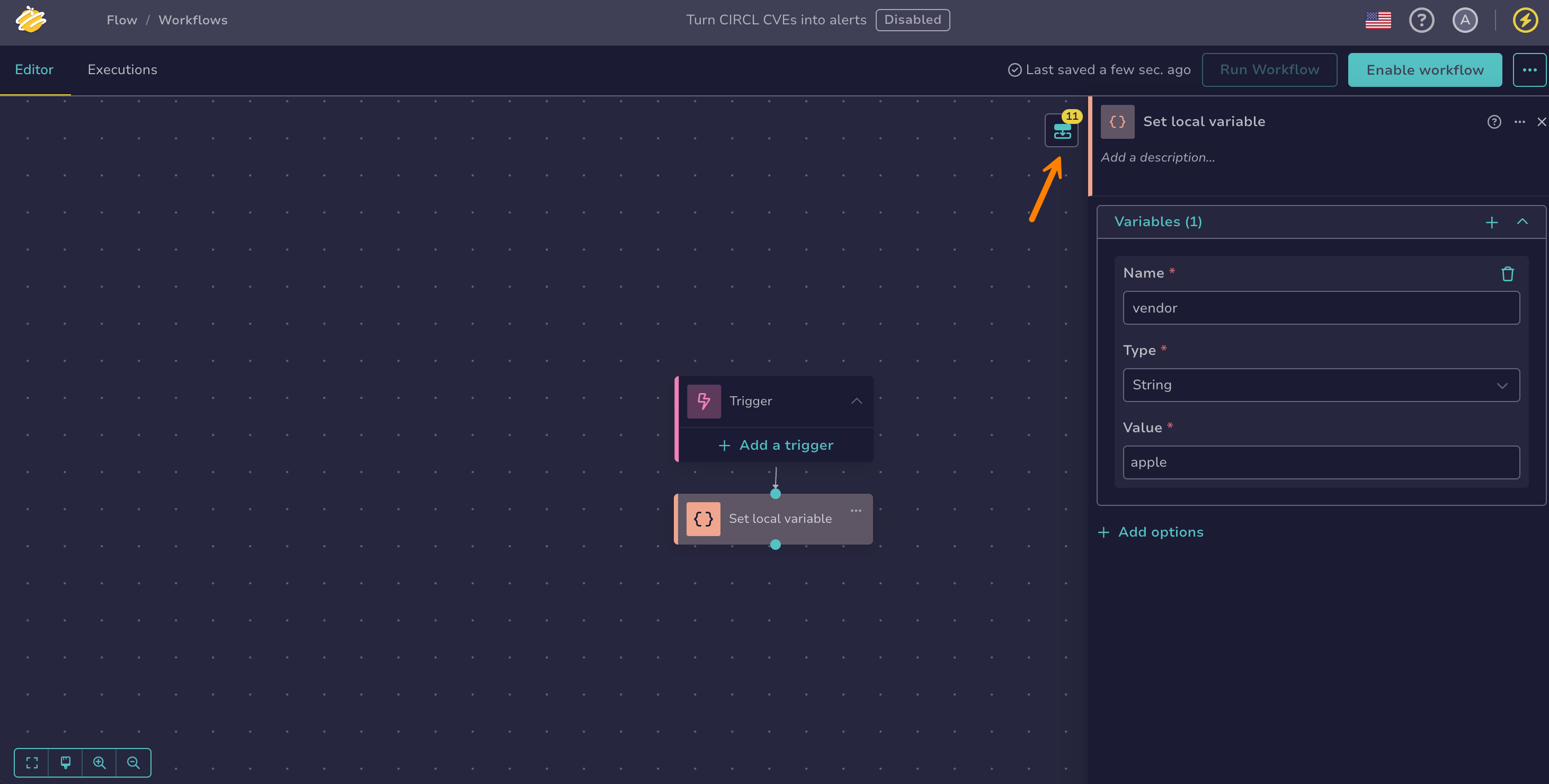1549x784 pixels.
Task: Click the Enable workflow button
Action: 1425,70
